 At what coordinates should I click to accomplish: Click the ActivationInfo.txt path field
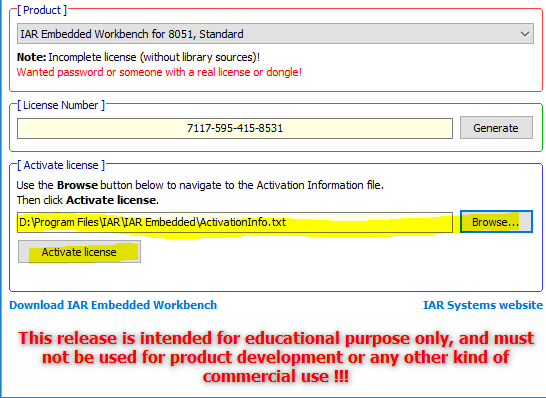coord(235,222)
